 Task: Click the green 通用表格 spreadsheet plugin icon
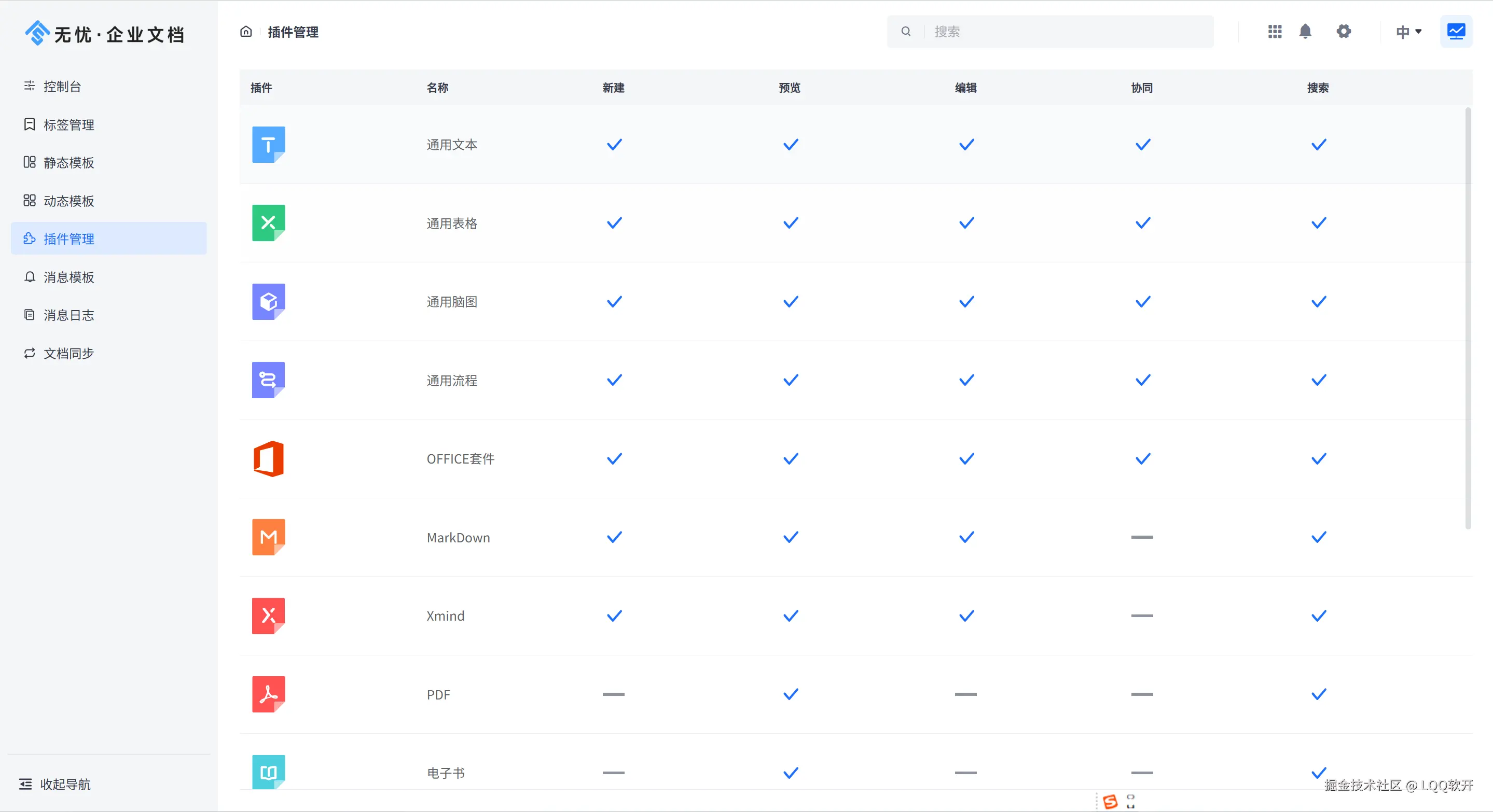pos(268,223)
